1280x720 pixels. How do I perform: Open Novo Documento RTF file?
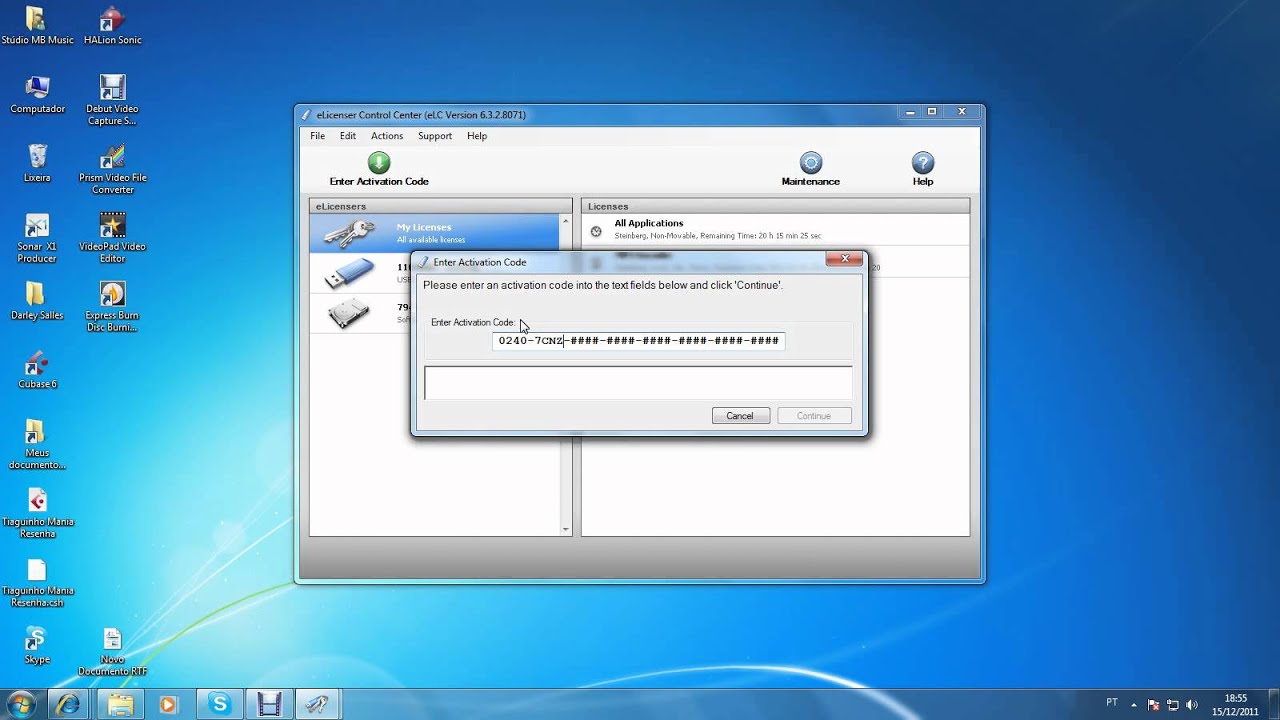[x=112, y=651]
